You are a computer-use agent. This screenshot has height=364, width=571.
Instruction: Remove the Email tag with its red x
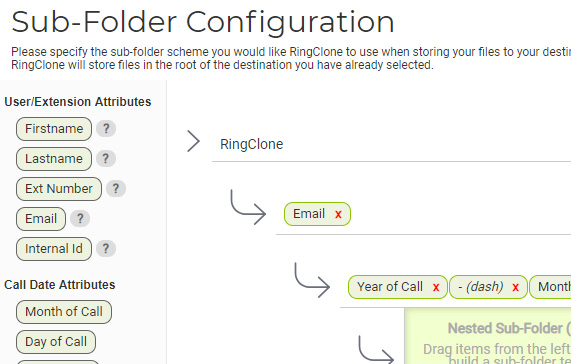coord(338,214)
